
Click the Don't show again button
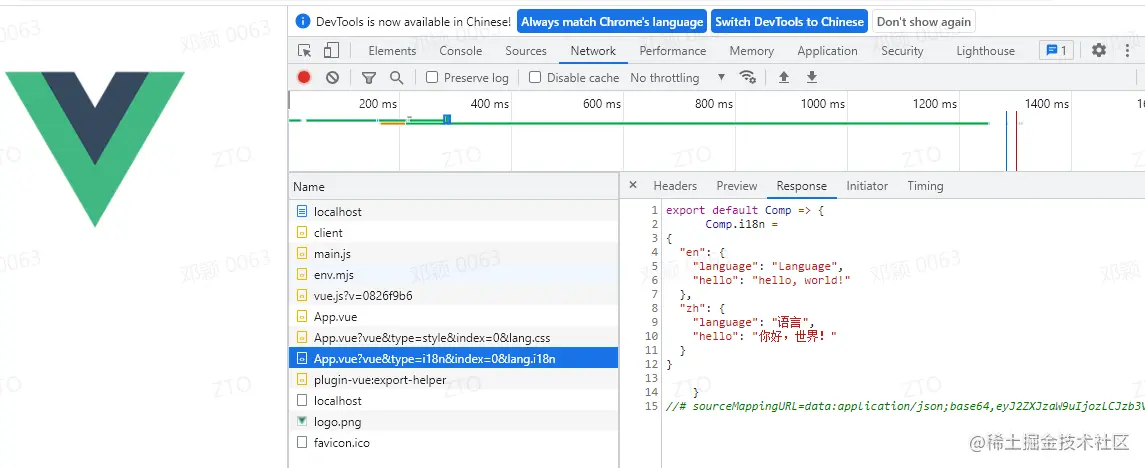click(x=924, y=22)
